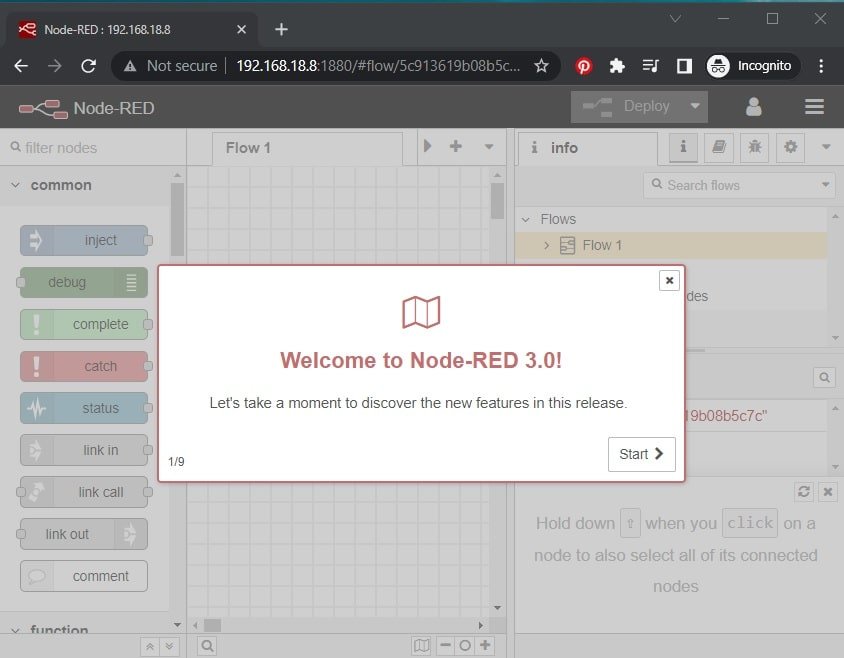Open the Chrome three-dot menu
The image size is (844, 658).
pos(821,66)
